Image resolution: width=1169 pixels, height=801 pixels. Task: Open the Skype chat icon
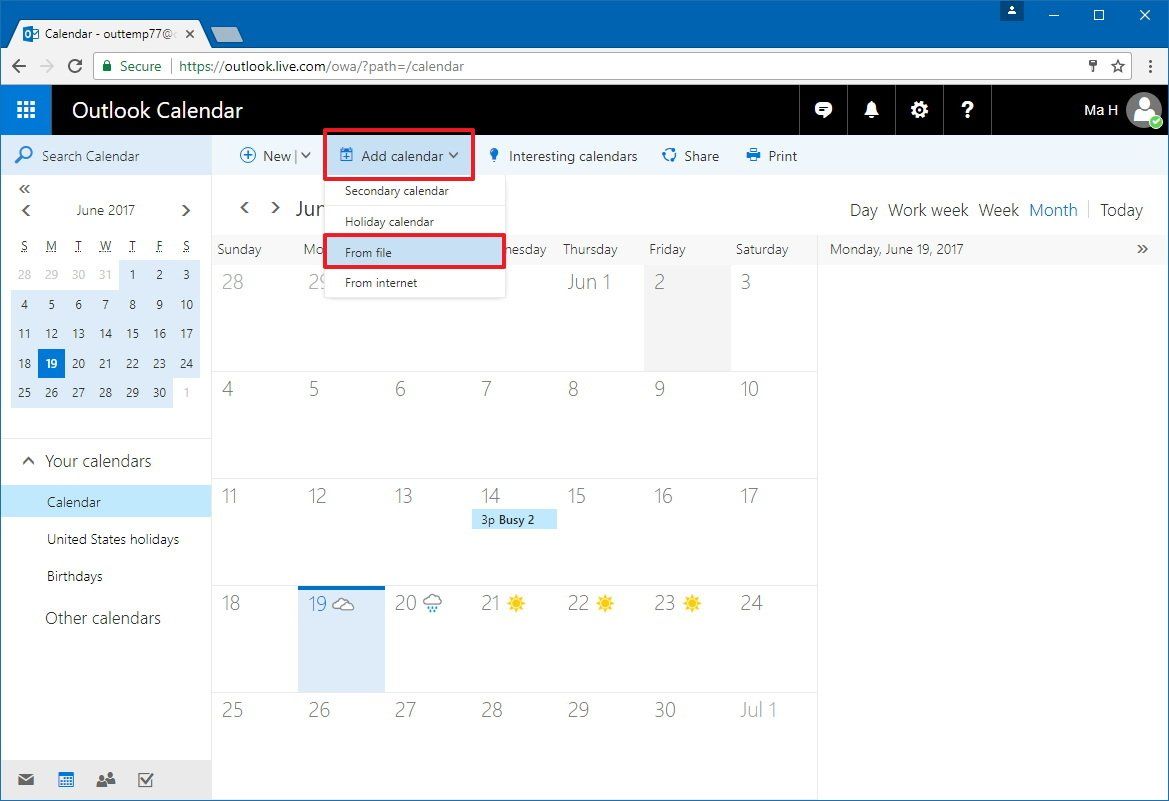823,110
